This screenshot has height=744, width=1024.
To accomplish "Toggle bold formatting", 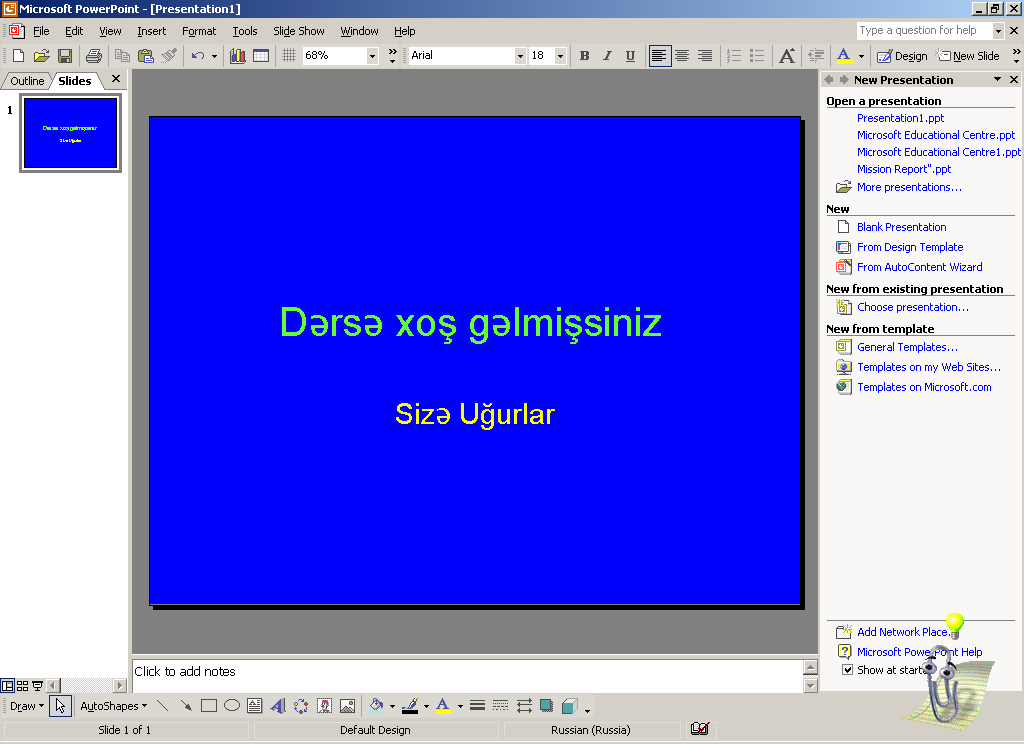I will coord(584,56).
